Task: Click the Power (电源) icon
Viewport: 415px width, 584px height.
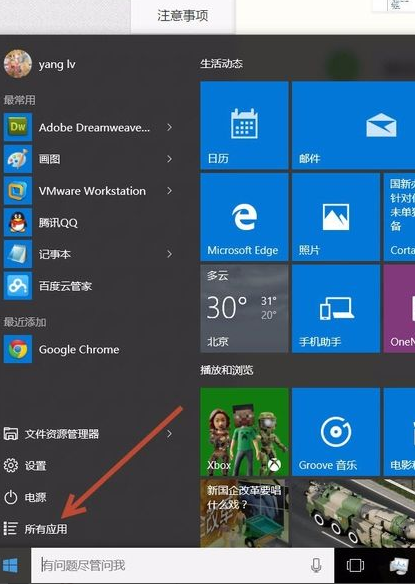Action: point(11,497)
